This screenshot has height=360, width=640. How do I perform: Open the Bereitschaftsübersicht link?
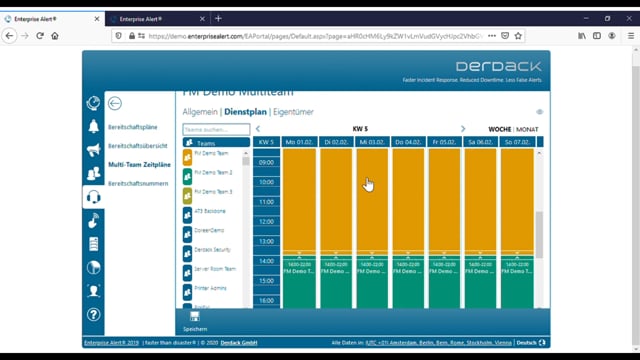pyautogui.click(x=138, y=146)
